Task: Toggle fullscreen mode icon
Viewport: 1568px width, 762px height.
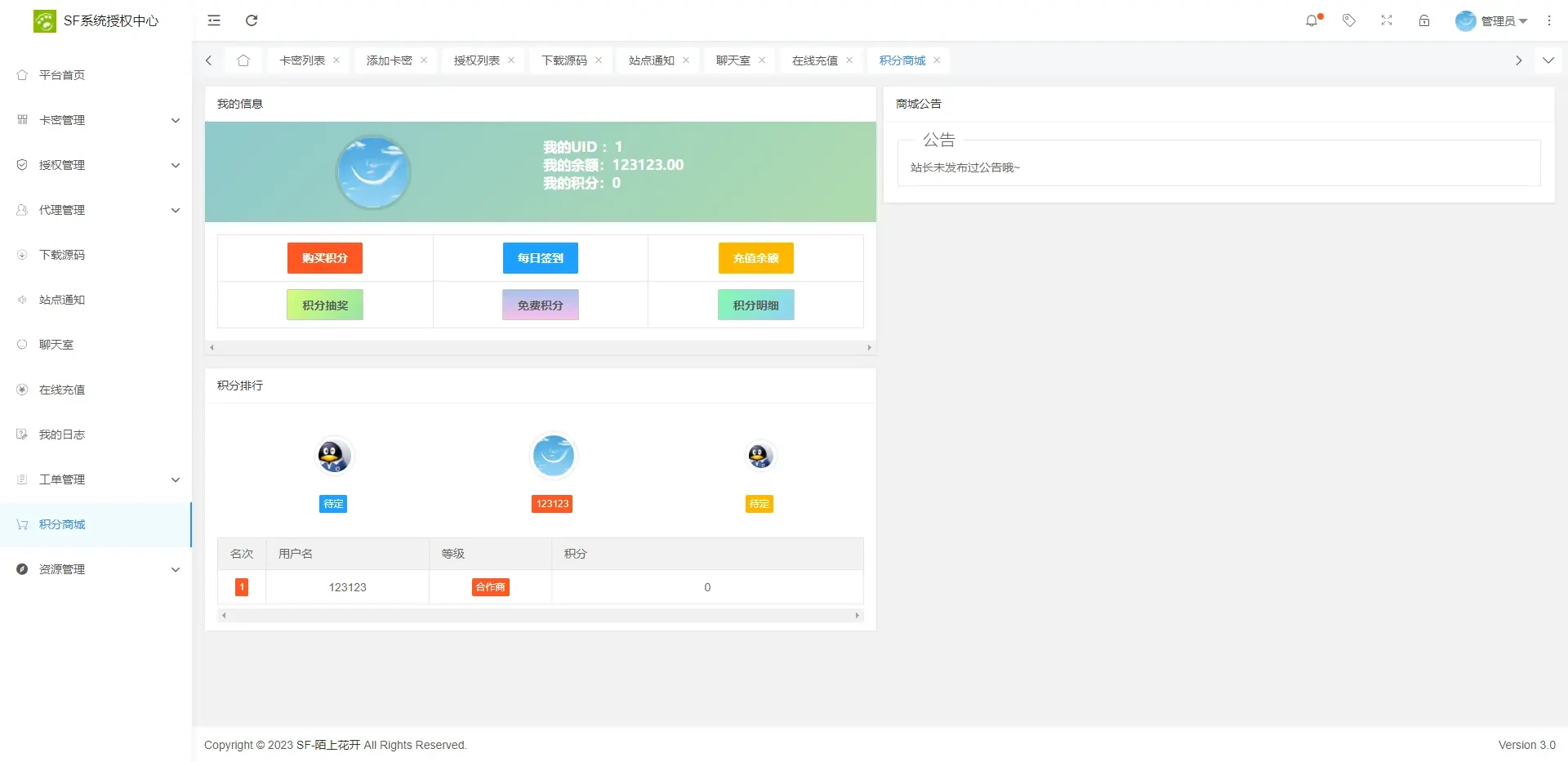Action: pos(1387,20)
